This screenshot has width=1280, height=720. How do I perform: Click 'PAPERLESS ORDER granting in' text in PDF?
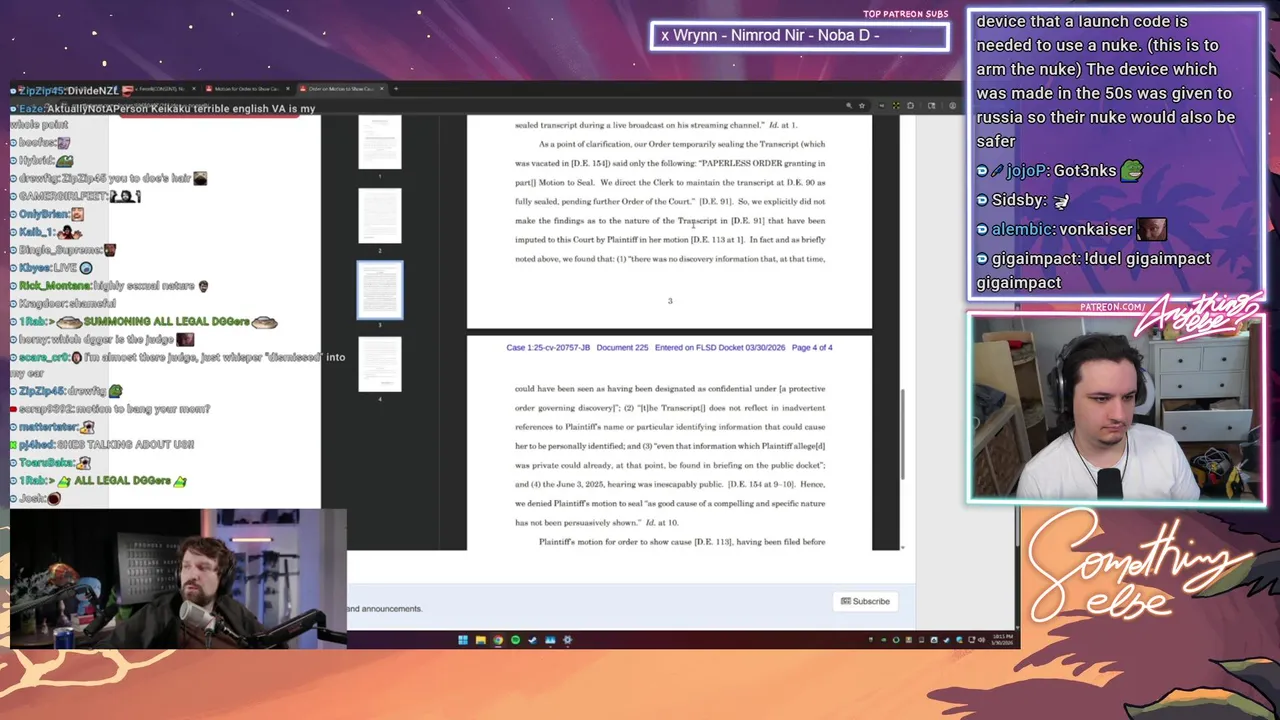click(x=762, y=163)
